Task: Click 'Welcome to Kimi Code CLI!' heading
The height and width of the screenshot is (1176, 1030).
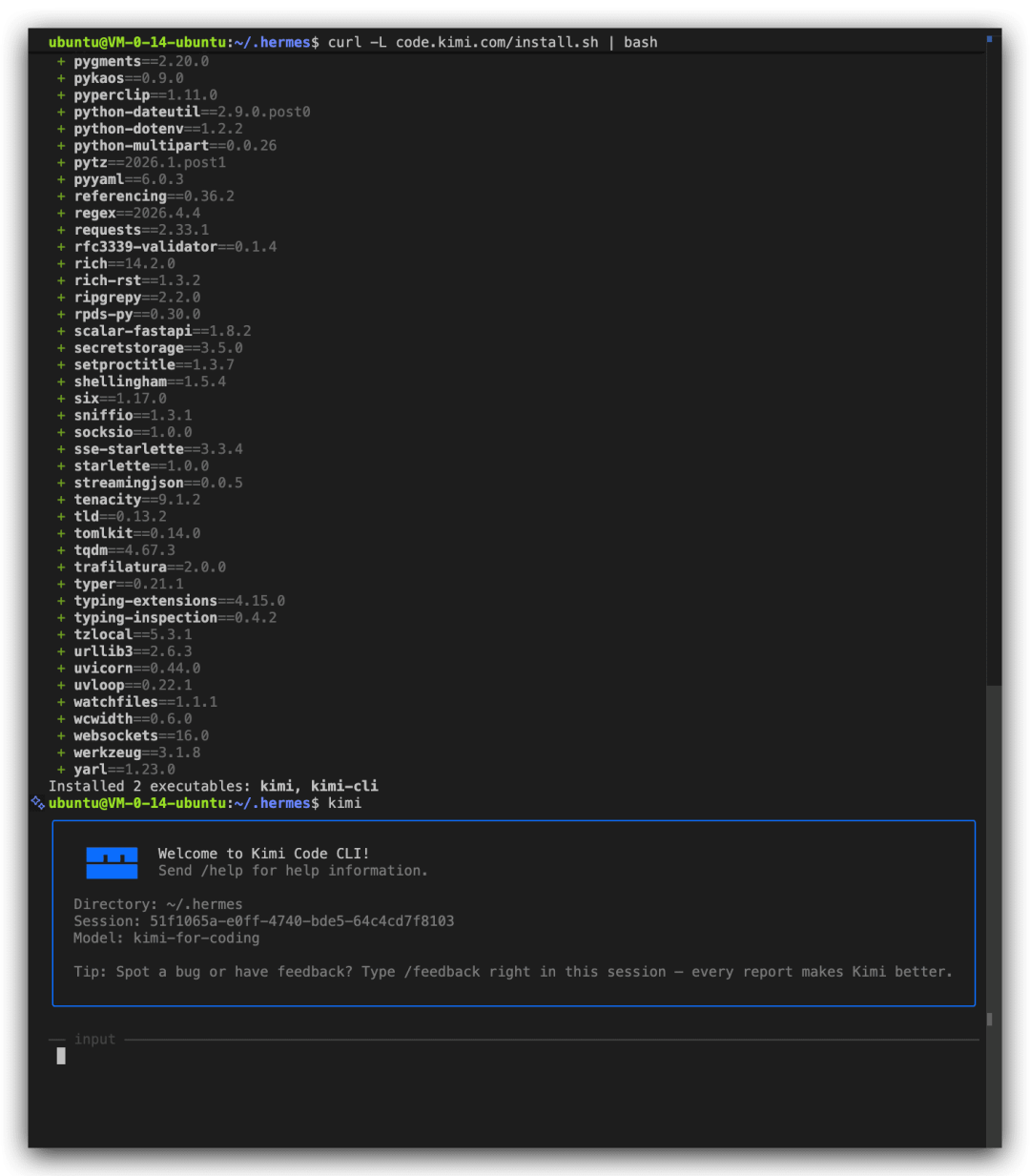Action: pyautogui.click(x=263, y=854)
